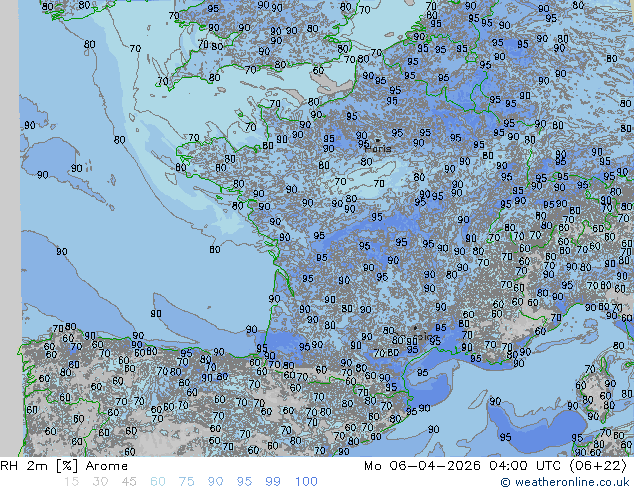Image resolution: width=634 pixels, height=490 pixels.
Task: Click the [%] unit in map title
Action: (x=67, y=466)
